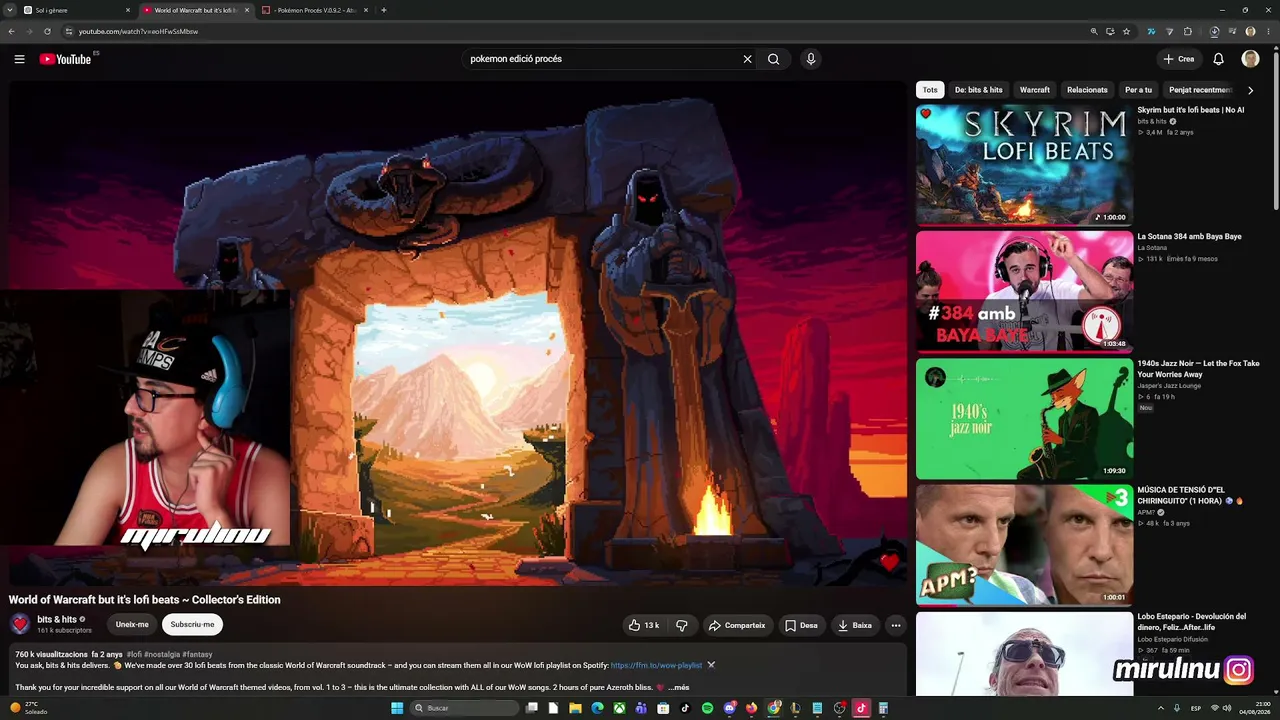Open the taskbar clock and date
This screenshot has width=1280, height=720.
point(1254,708)
